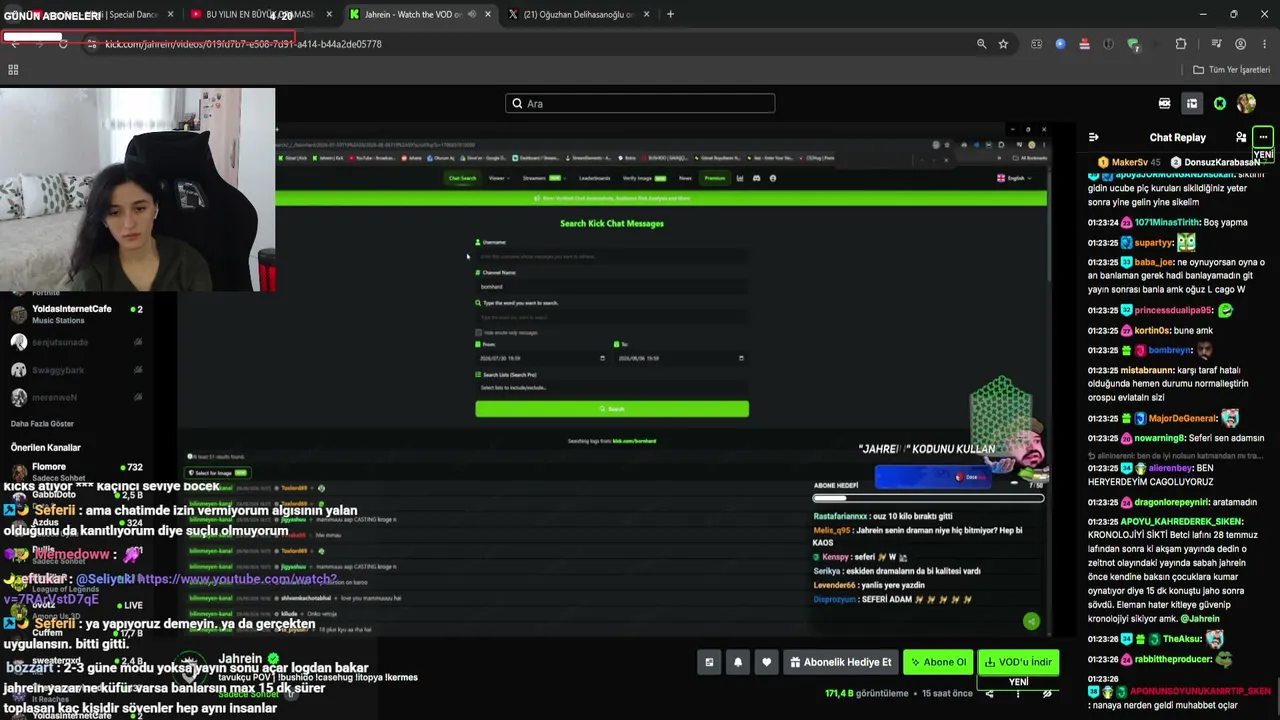
Task: Click the Kick search box 'Ara'
Action: pos(640,103)
